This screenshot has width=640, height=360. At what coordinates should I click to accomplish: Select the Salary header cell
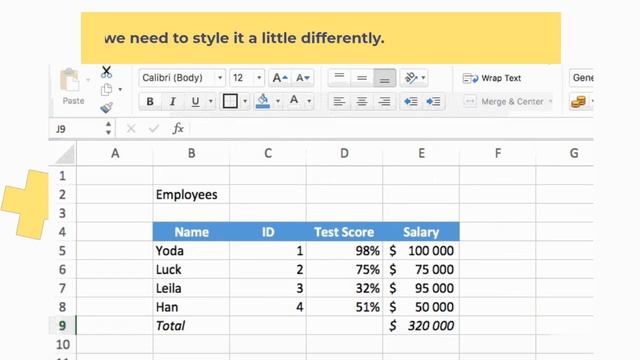pos(421,232)
